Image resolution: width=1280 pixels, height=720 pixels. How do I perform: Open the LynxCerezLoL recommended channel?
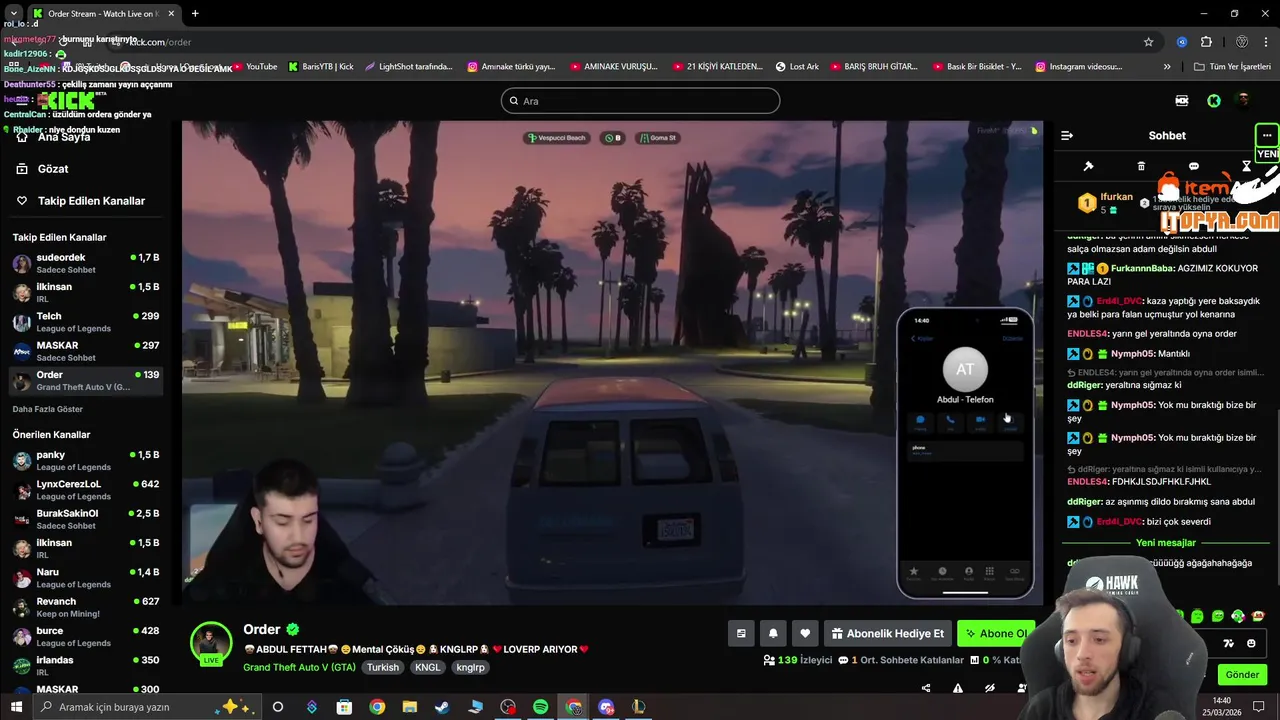pyautogui.click(x=85, y=490)
